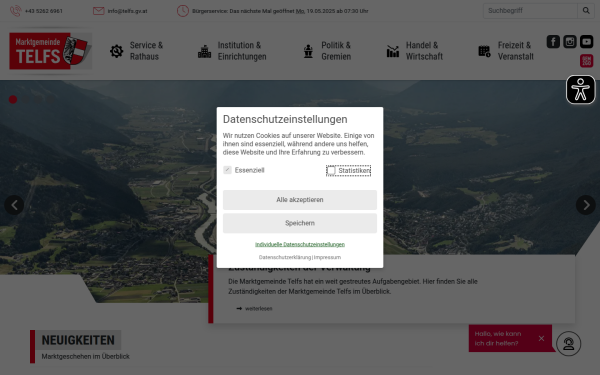Click the calendar icon beside Freizeit & Veranstalt
Image resolution: width=600 pixels, height=375 pixels.
484,51
